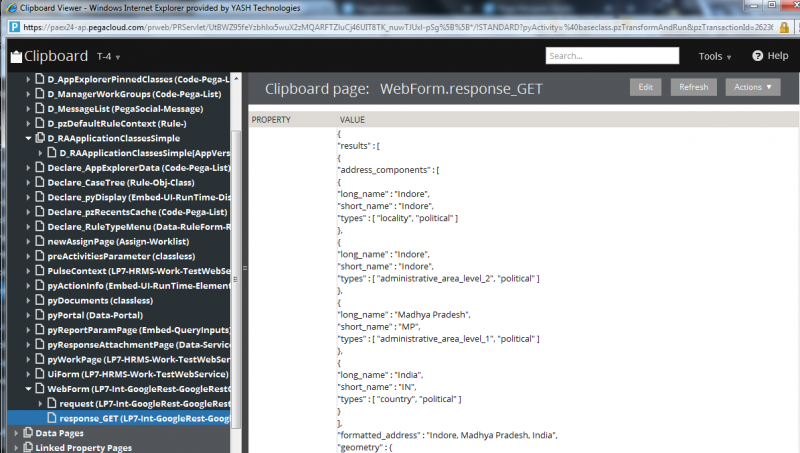
Task: Select preActivitiesParameter (classless) page
Action: coord(121,256)
